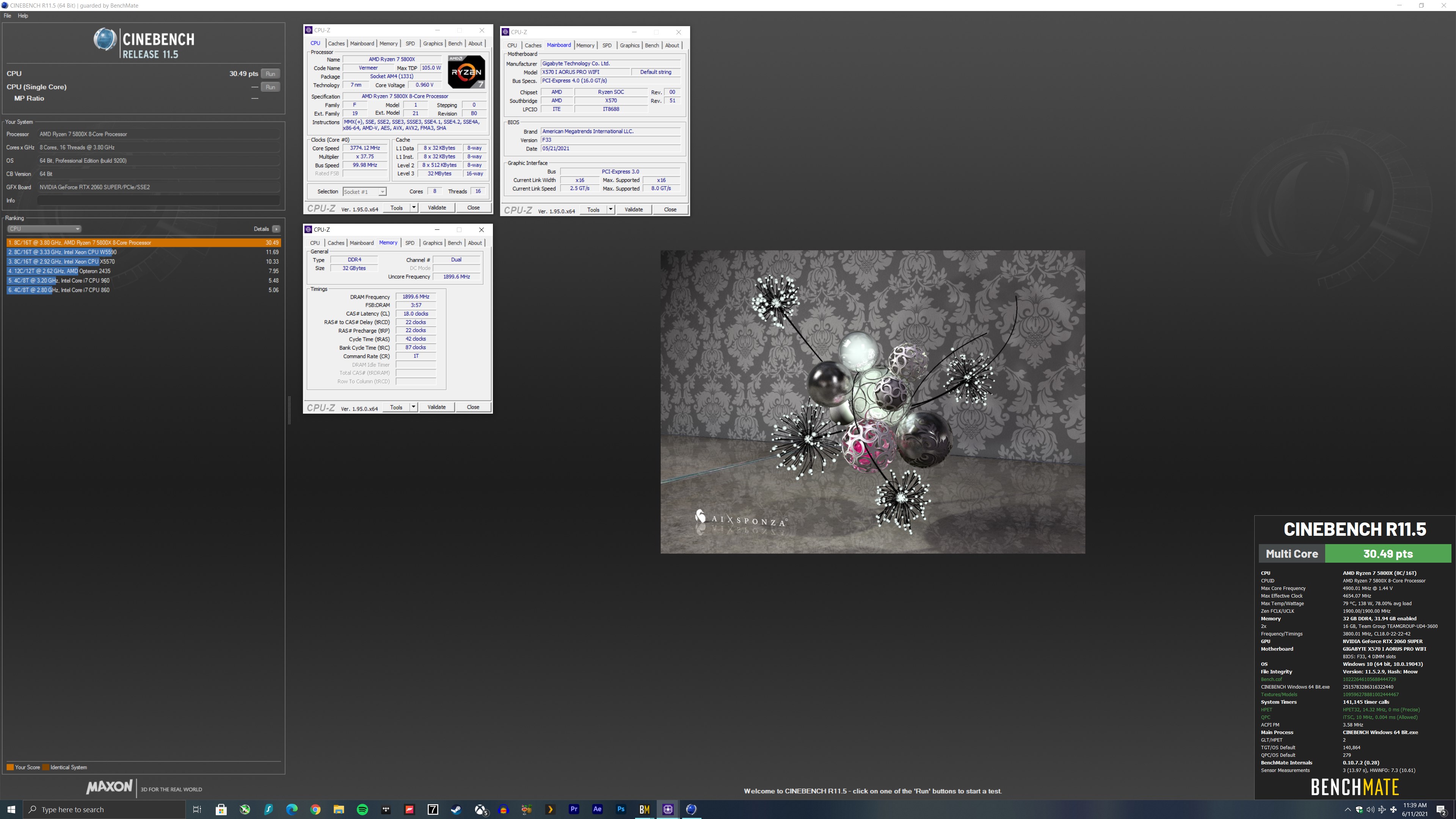
Task: Launch Adobe After Effects from the taskbar
Action: (598, 810)
